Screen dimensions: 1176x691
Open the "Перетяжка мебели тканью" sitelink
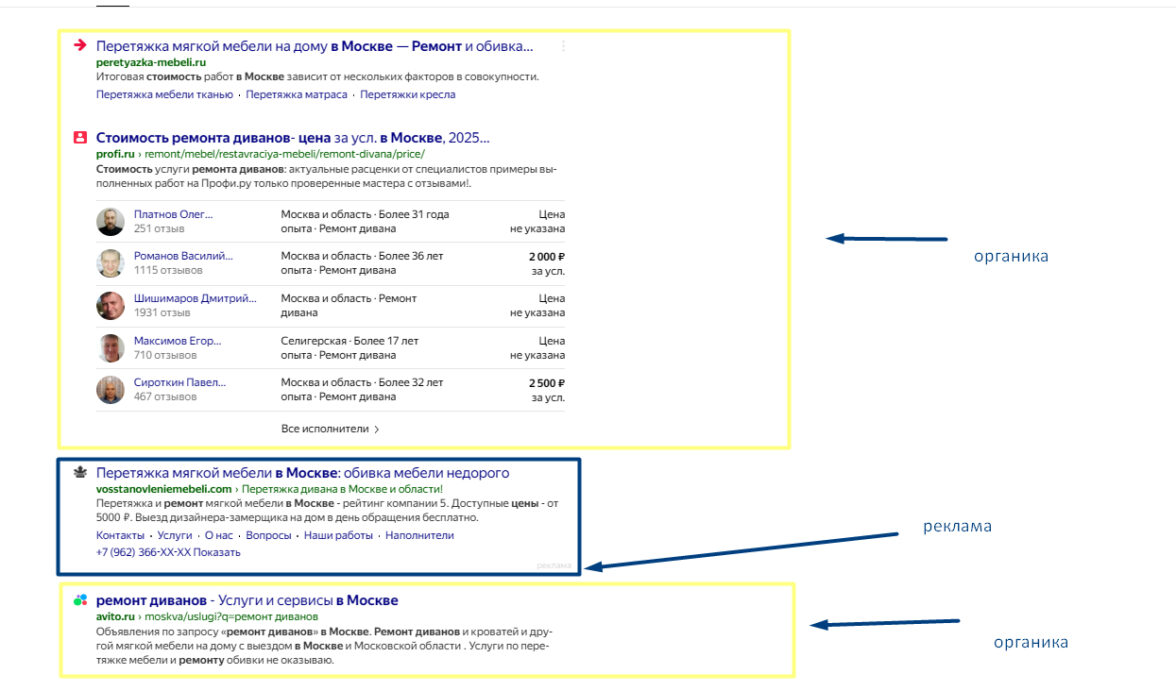(x=164, y=95)
